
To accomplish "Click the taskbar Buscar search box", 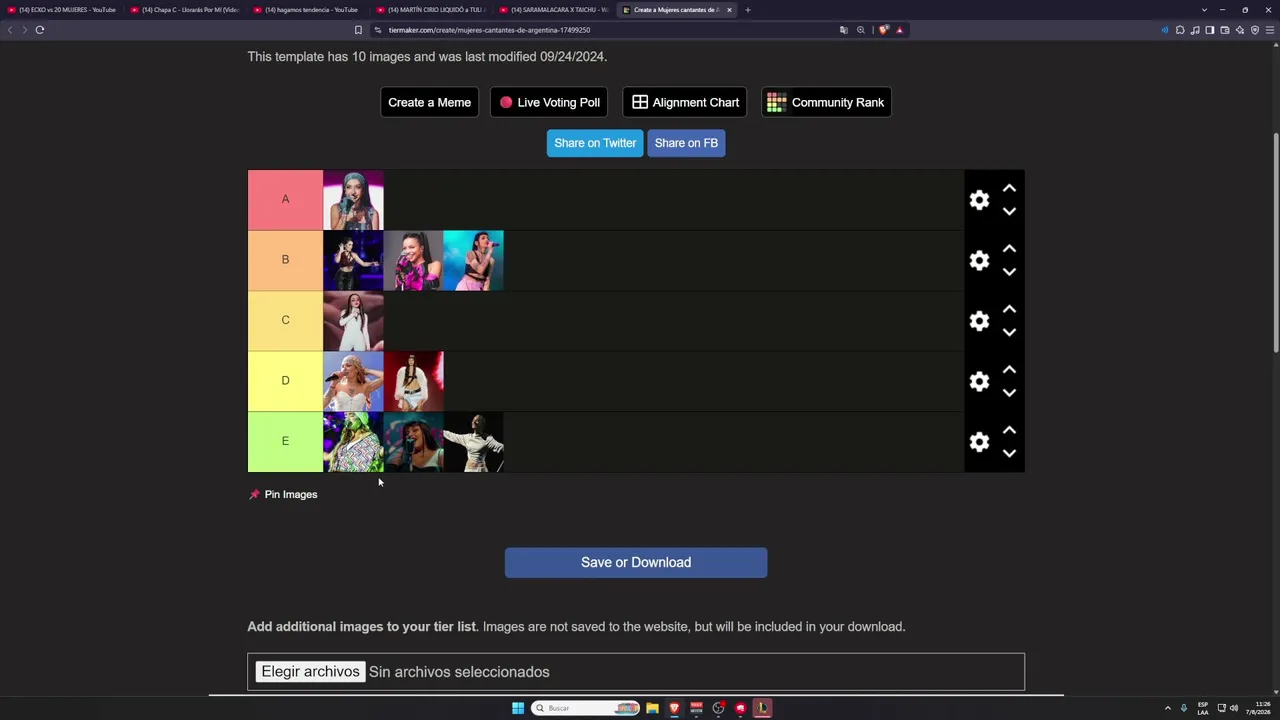I will (x=586, y=708).
